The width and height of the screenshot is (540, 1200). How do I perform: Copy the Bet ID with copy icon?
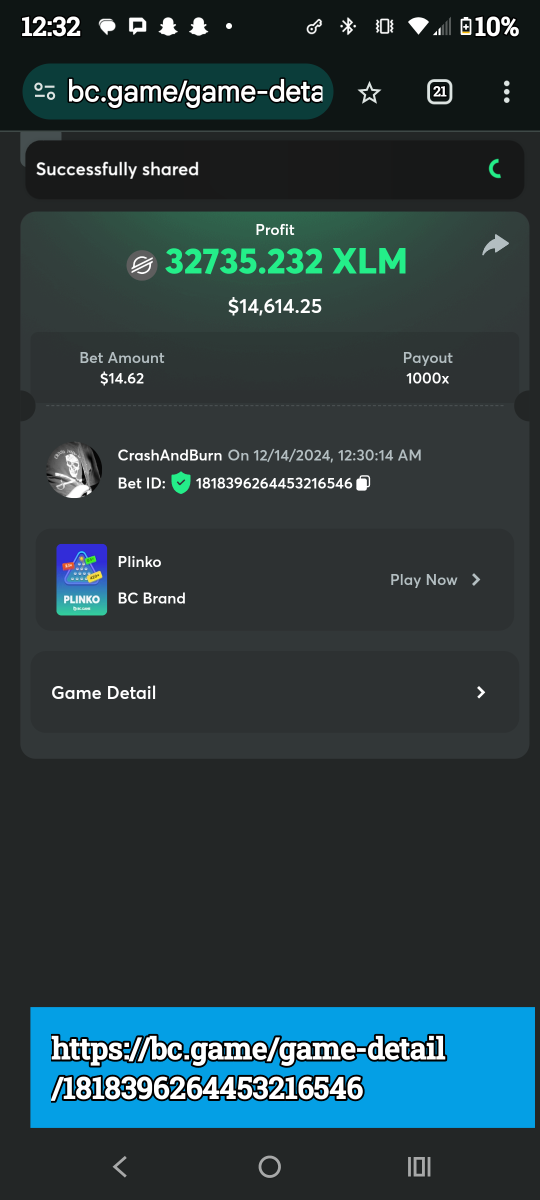click(364, 484)
